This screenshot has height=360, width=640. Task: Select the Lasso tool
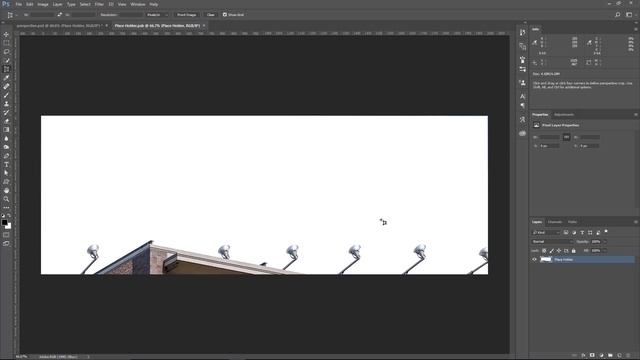[6, 51]
